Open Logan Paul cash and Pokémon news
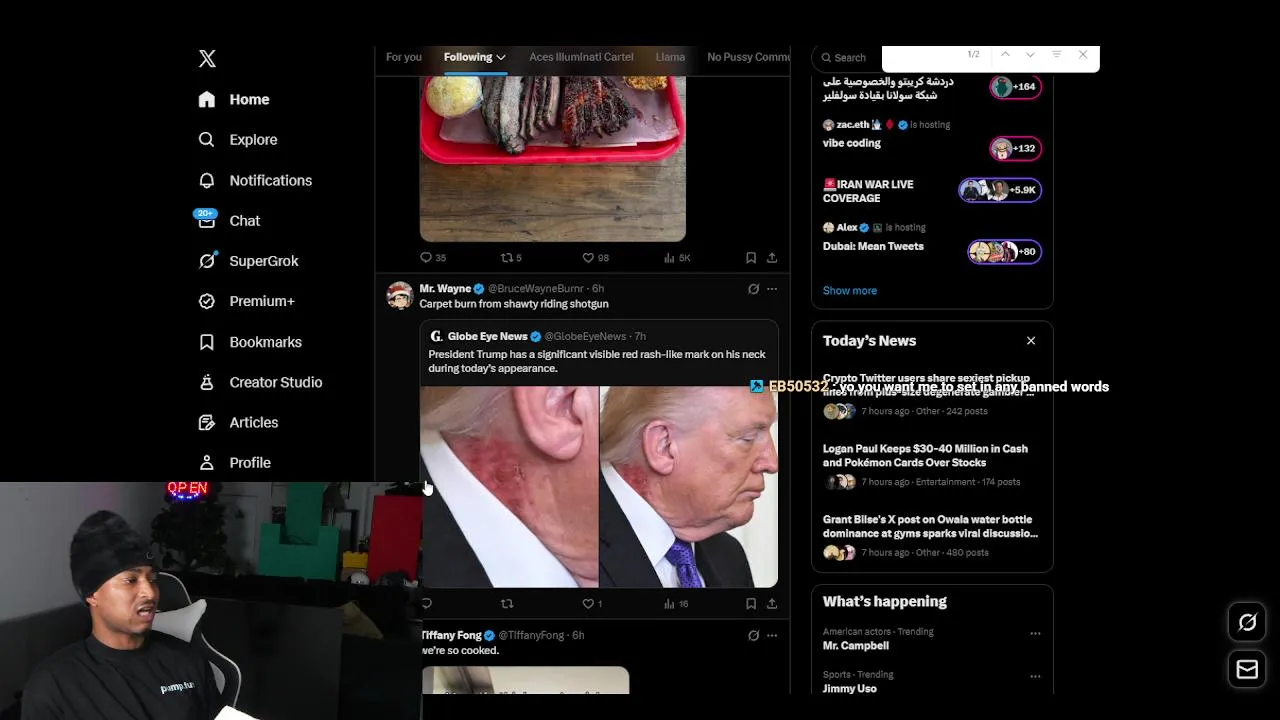This screenshot has width=1280, height=720. [925, 456]
